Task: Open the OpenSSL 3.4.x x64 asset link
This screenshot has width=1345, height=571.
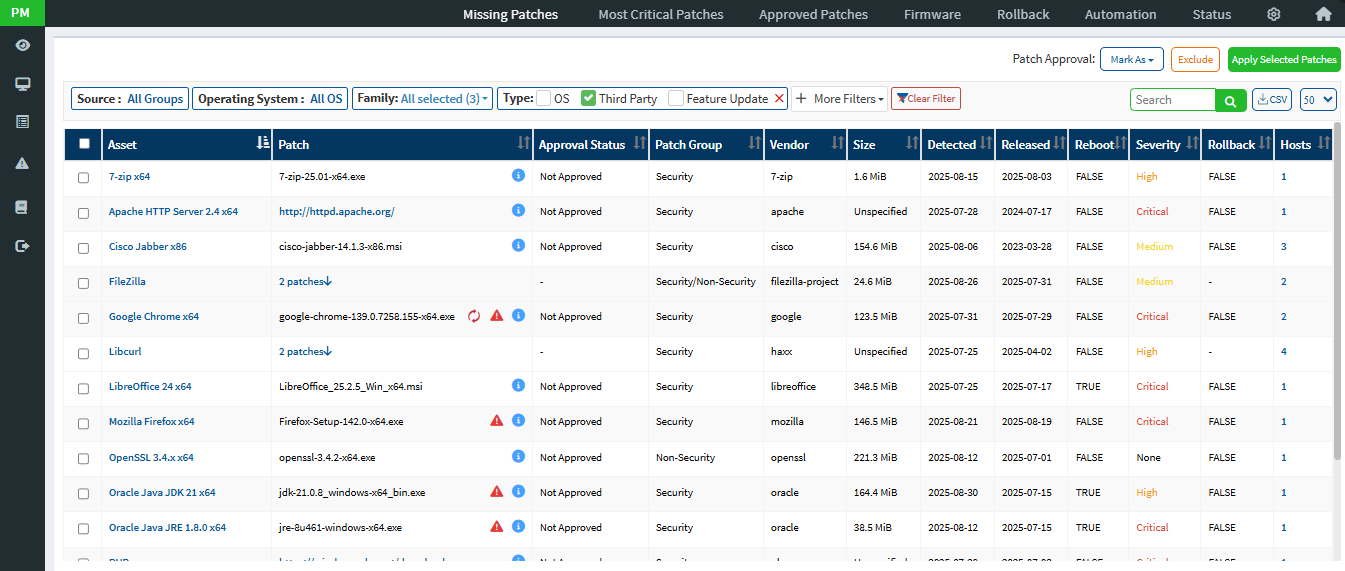Action: 151,457
